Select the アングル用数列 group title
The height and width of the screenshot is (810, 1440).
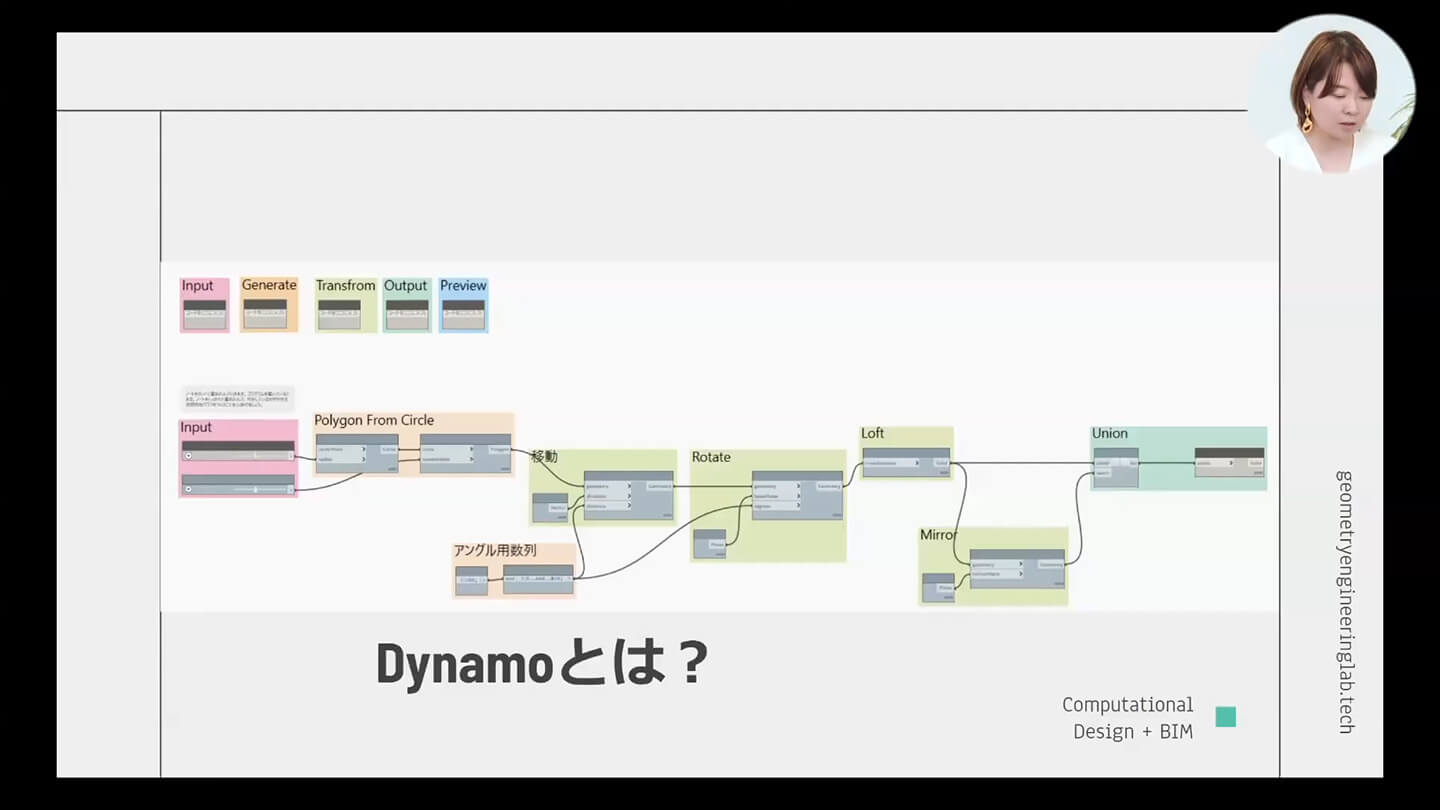pyautogui.click(x=495, y=550)
